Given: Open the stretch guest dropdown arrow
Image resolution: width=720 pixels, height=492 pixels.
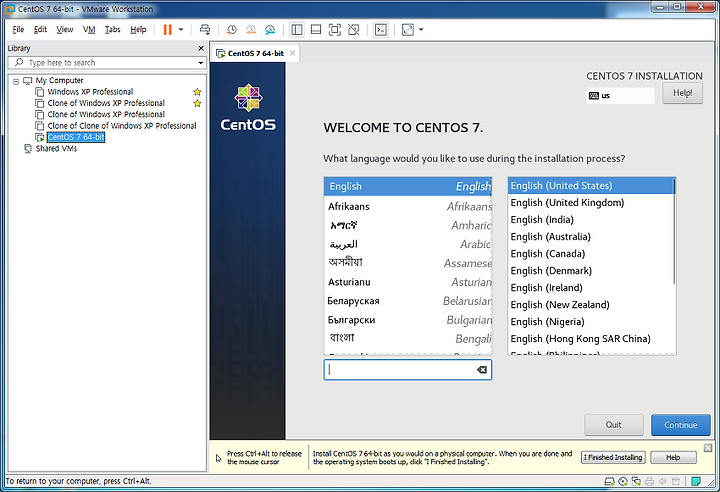Looking at the screenshot, I should pyautogui.click(x=421, y=30).
